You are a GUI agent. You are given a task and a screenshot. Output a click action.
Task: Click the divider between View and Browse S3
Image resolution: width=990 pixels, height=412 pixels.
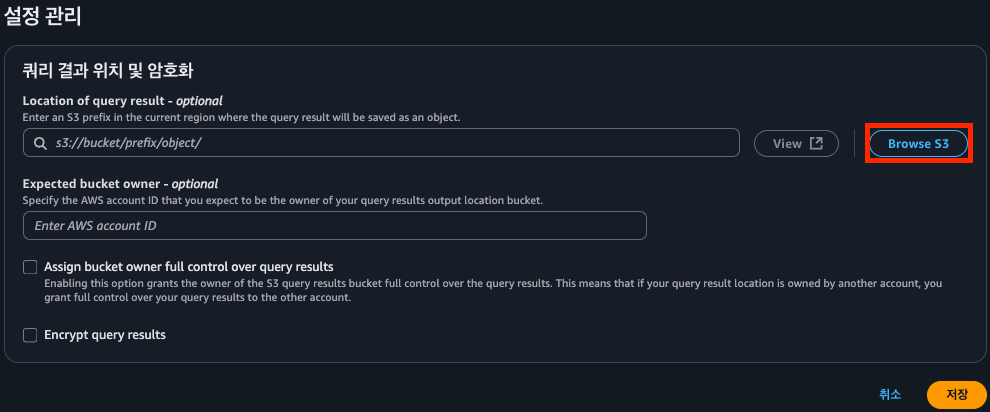pyautogui.click(x=853, y=143)
